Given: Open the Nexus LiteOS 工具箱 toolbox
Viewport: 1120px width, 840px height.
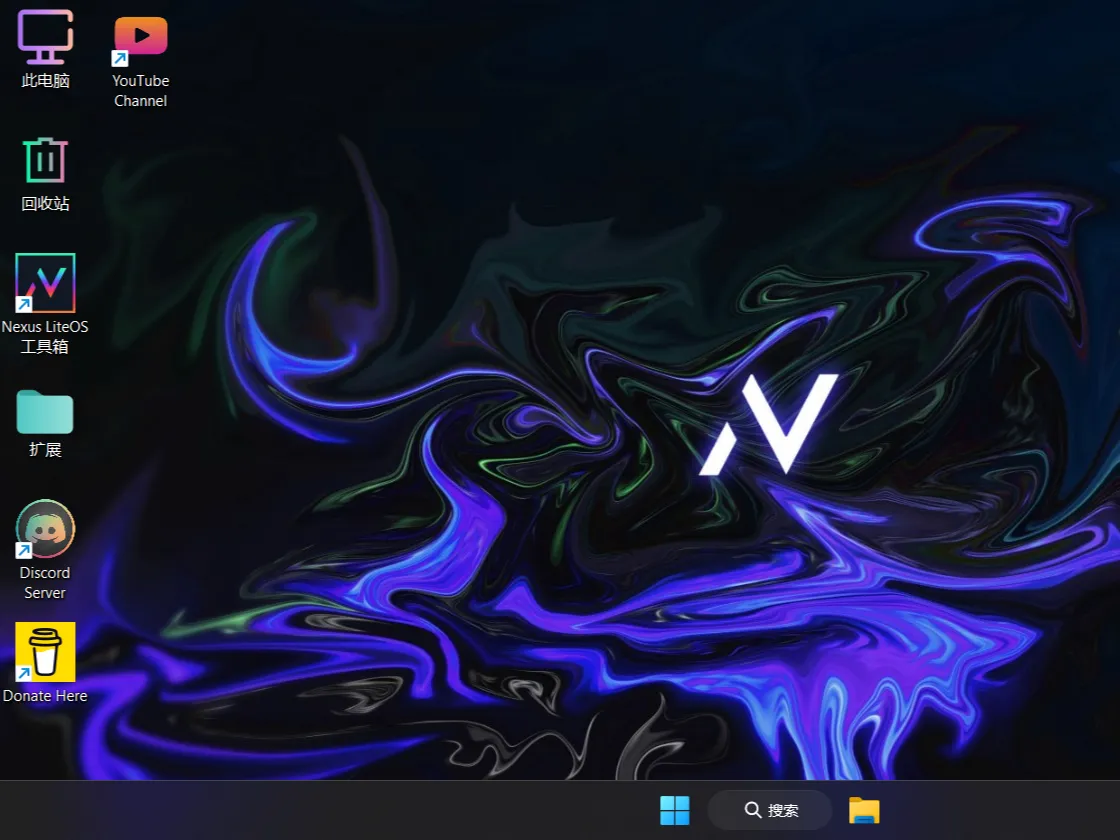Looking at the screenshot, I should 44,283.
